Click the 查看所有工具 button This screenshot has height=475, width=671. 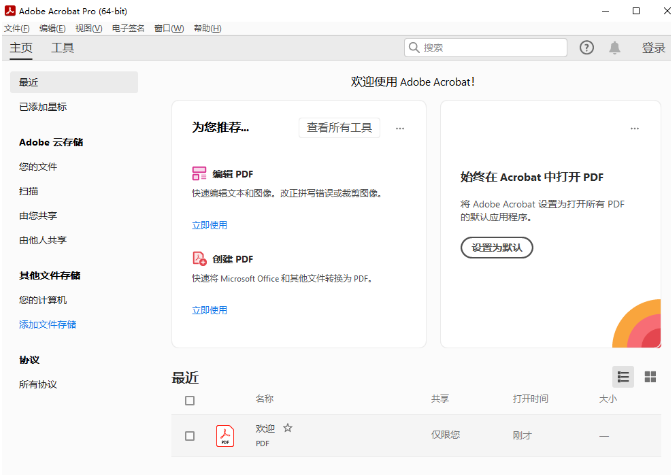339,128
